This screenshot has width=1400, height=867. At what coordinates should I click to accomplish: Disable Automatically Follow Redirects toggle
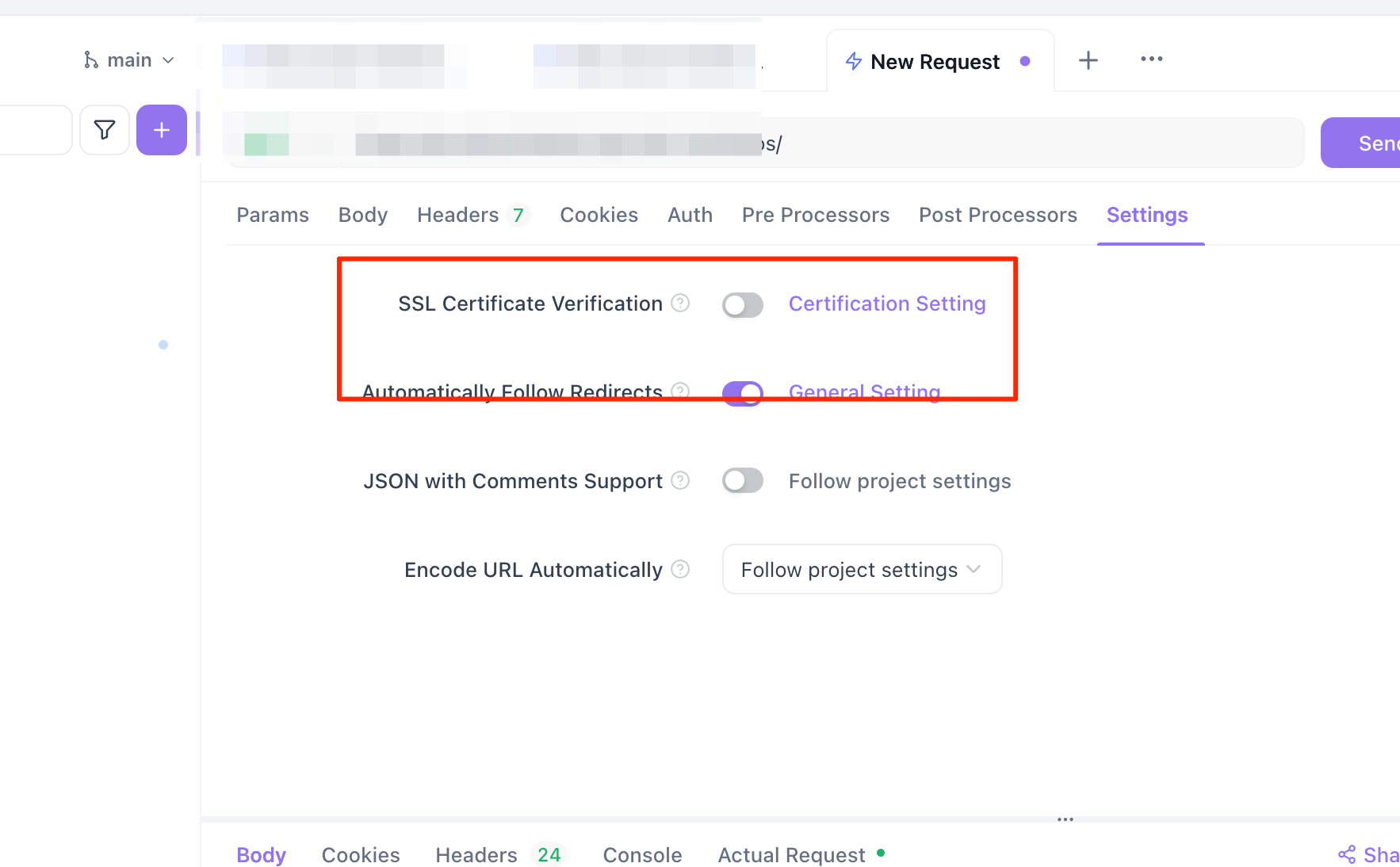[x=742, y=393]
